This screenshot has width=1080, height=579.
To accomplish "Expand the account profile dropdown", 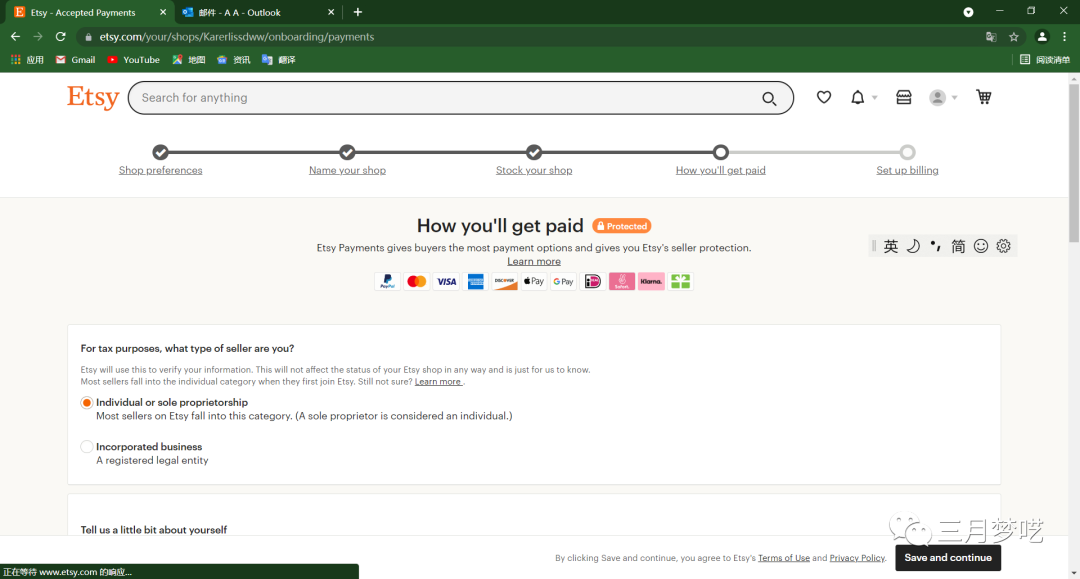I will point(943,97).
